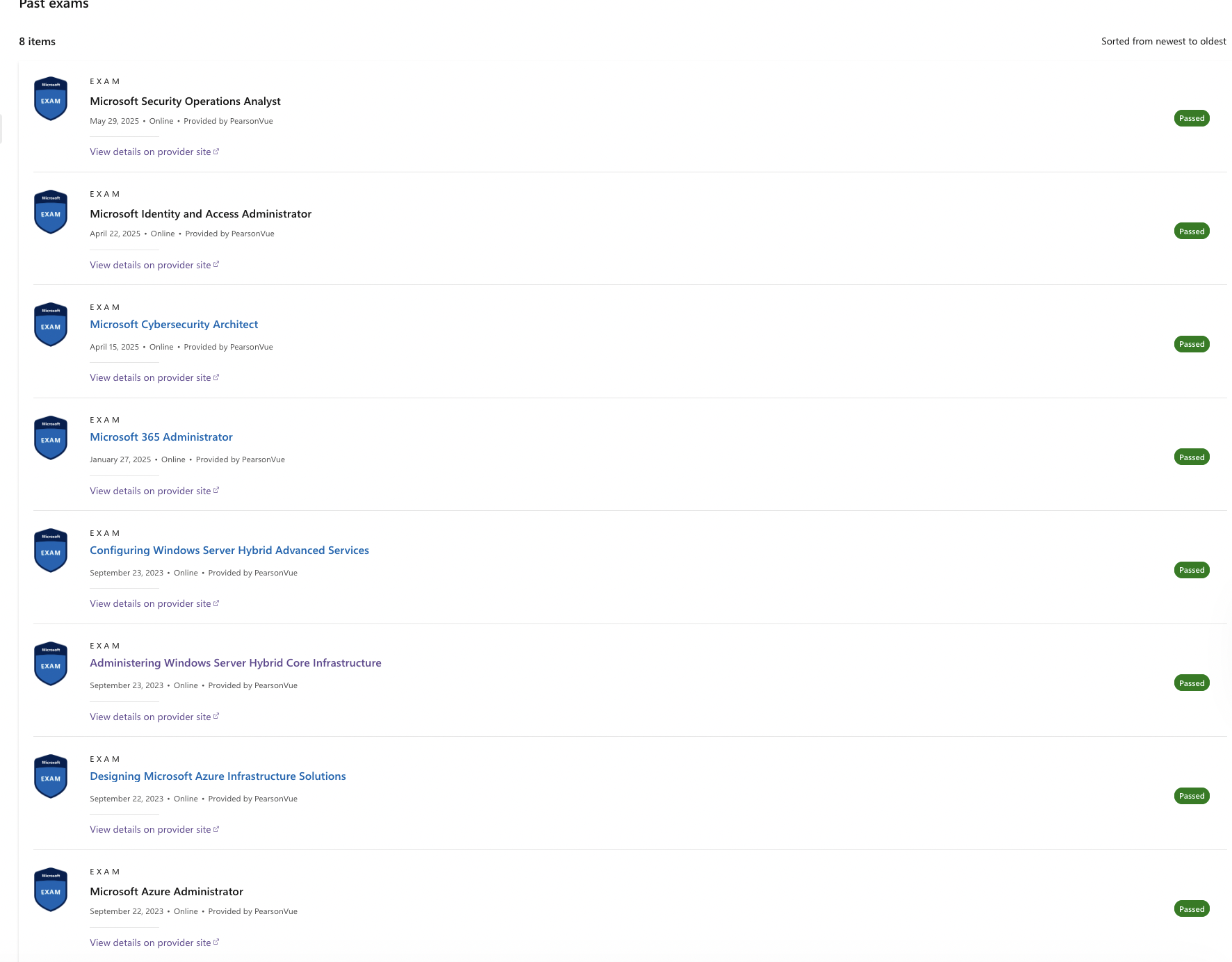This screenshot has height=962, width=1232.
Task: Click 'Sorted from newest to oldest' label
Action: tap(1164, 42)
